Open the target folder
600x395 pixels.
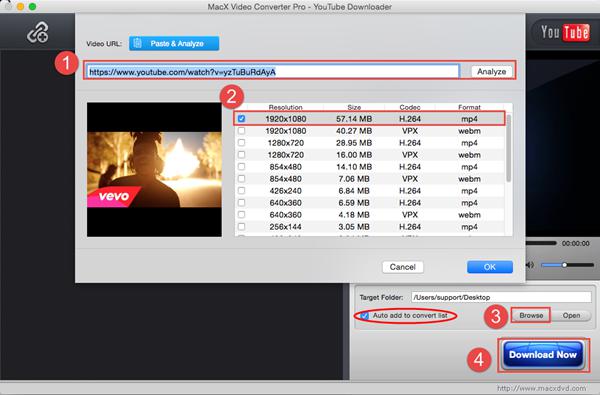pos(571,315)
